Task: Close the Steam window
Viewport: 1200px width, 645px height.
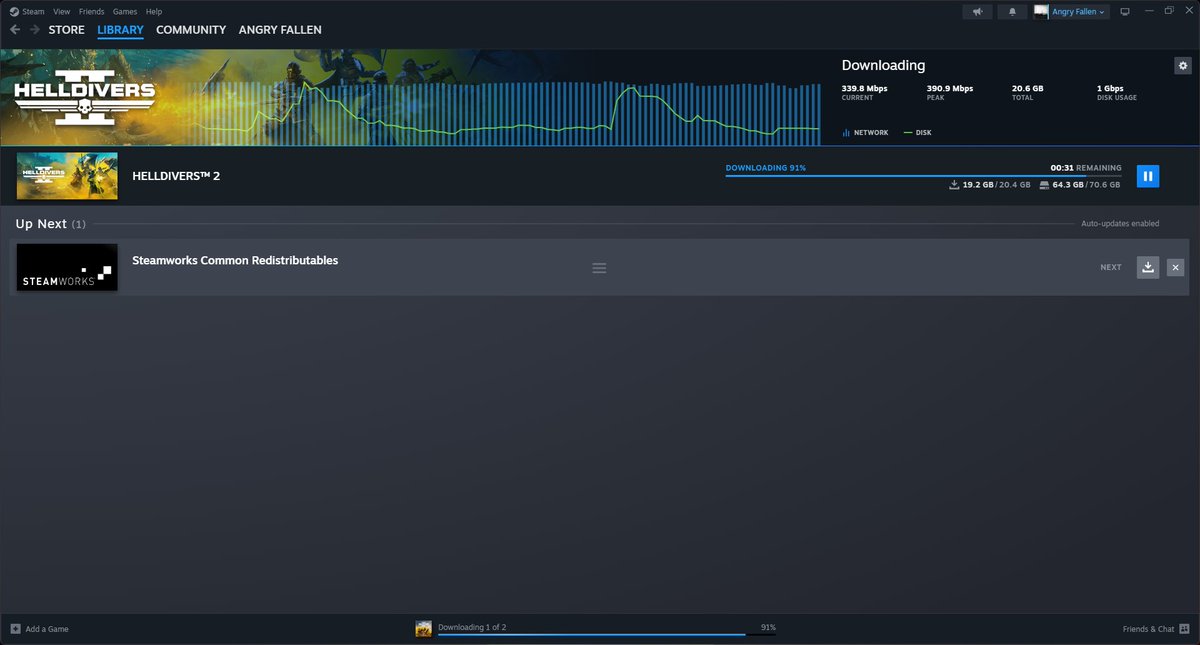Action: click(1188, 11)
